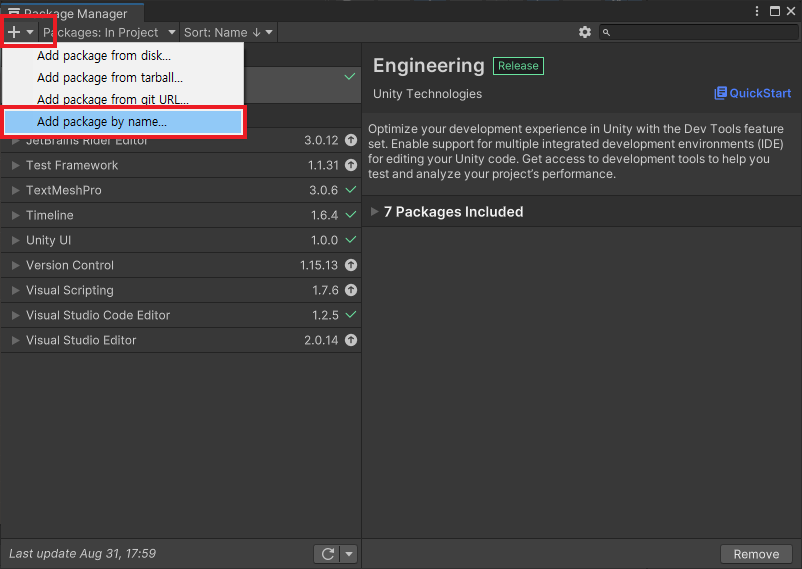The height and width of the screenshot is (569, 802).
Task: Expand the Visual Studio Code Editor row
Action: (x=15, y=315)
